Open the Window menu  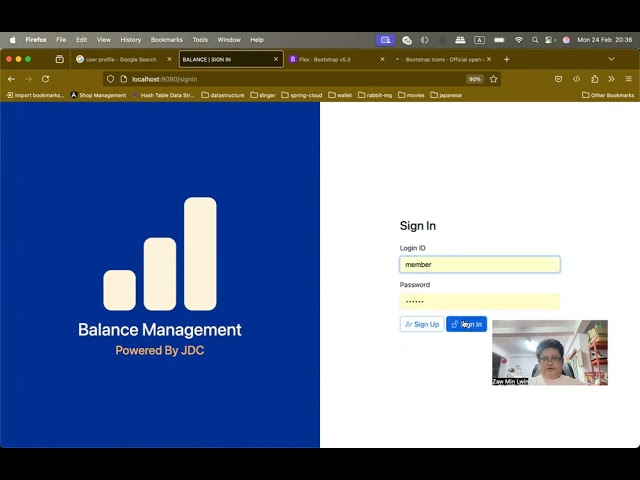[x=229, y=40]
